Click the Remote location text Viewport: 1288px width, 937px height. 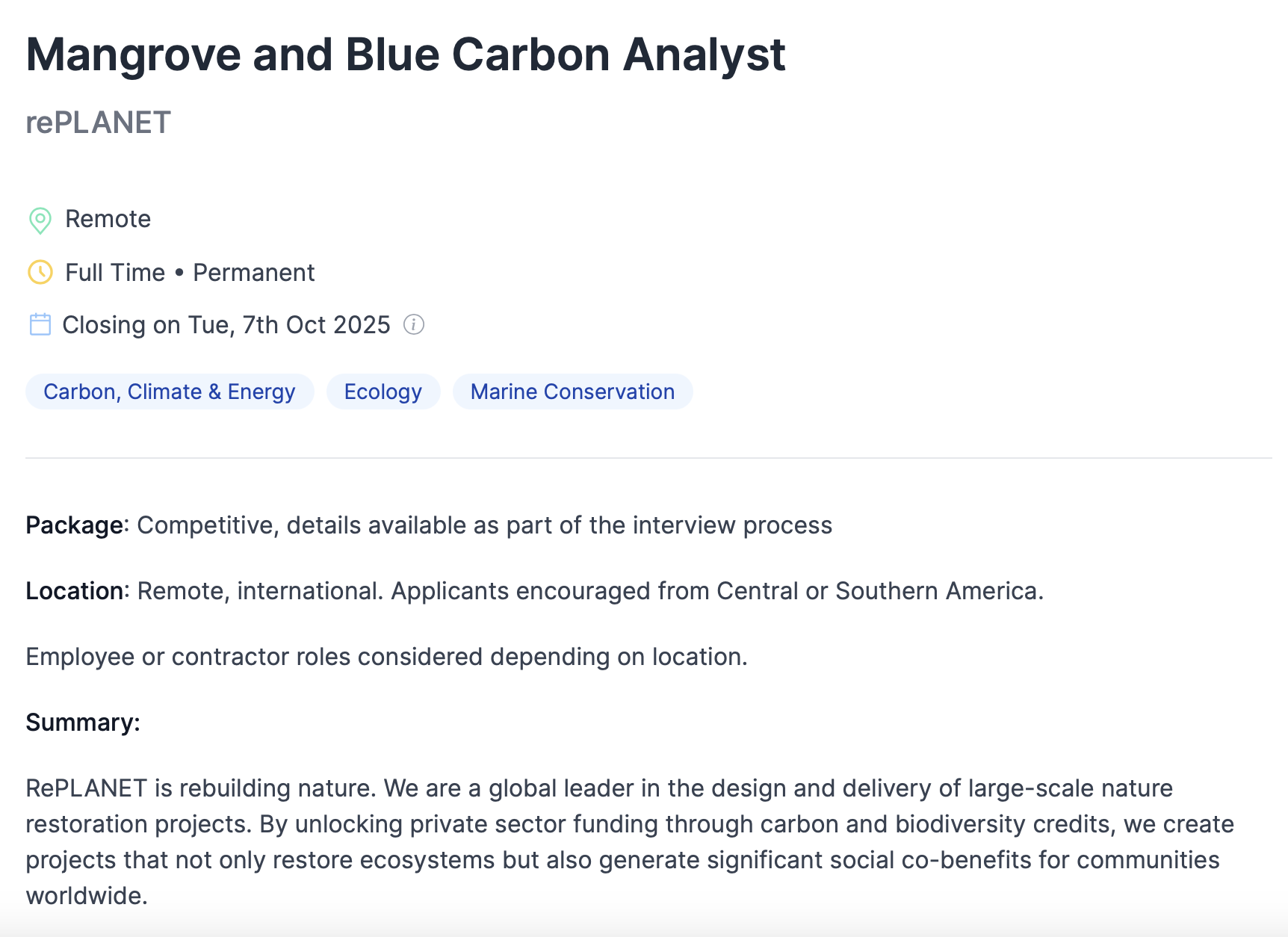108,219
